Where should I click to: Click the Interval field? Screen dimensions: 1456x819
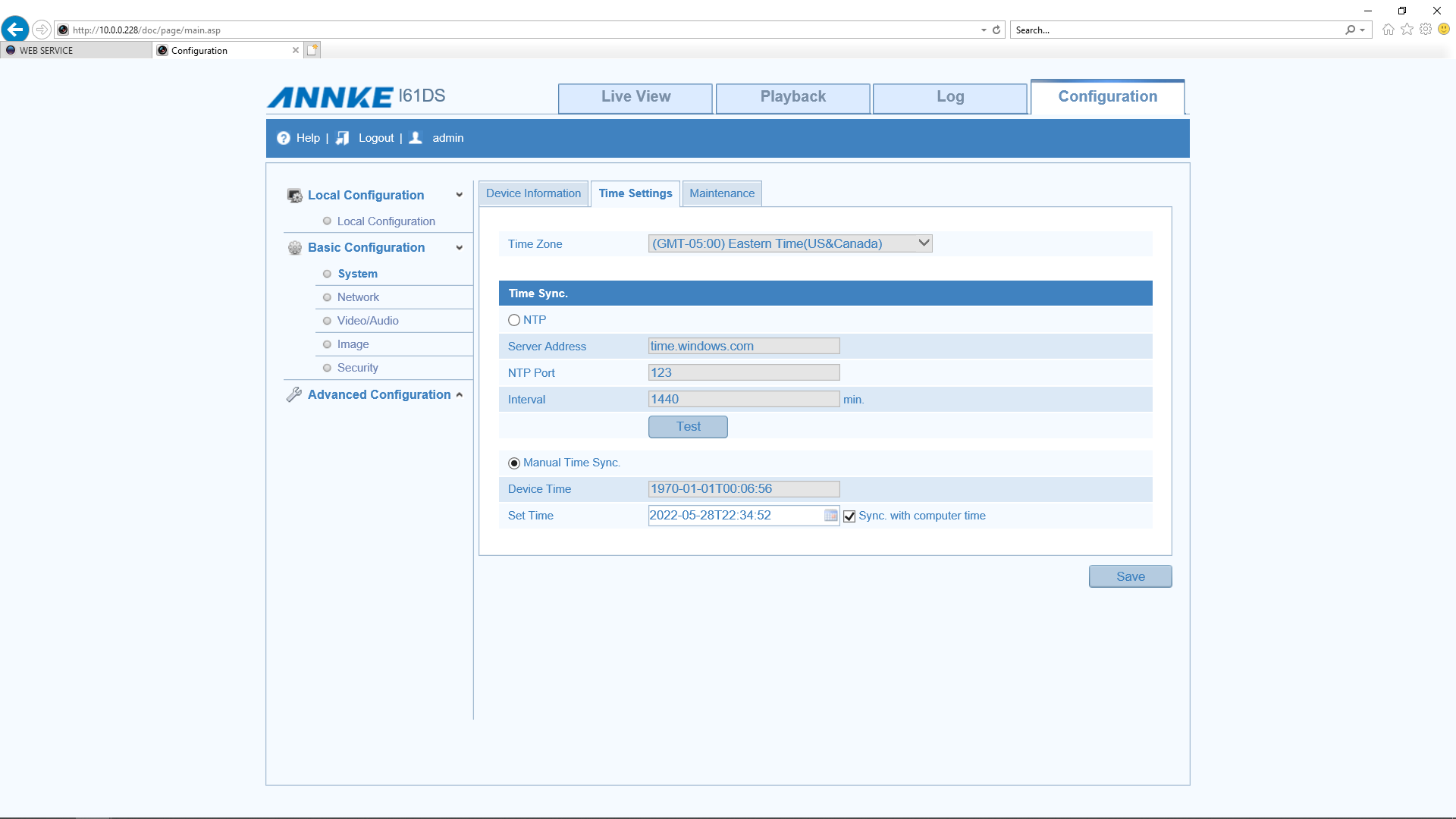[744, 399]
